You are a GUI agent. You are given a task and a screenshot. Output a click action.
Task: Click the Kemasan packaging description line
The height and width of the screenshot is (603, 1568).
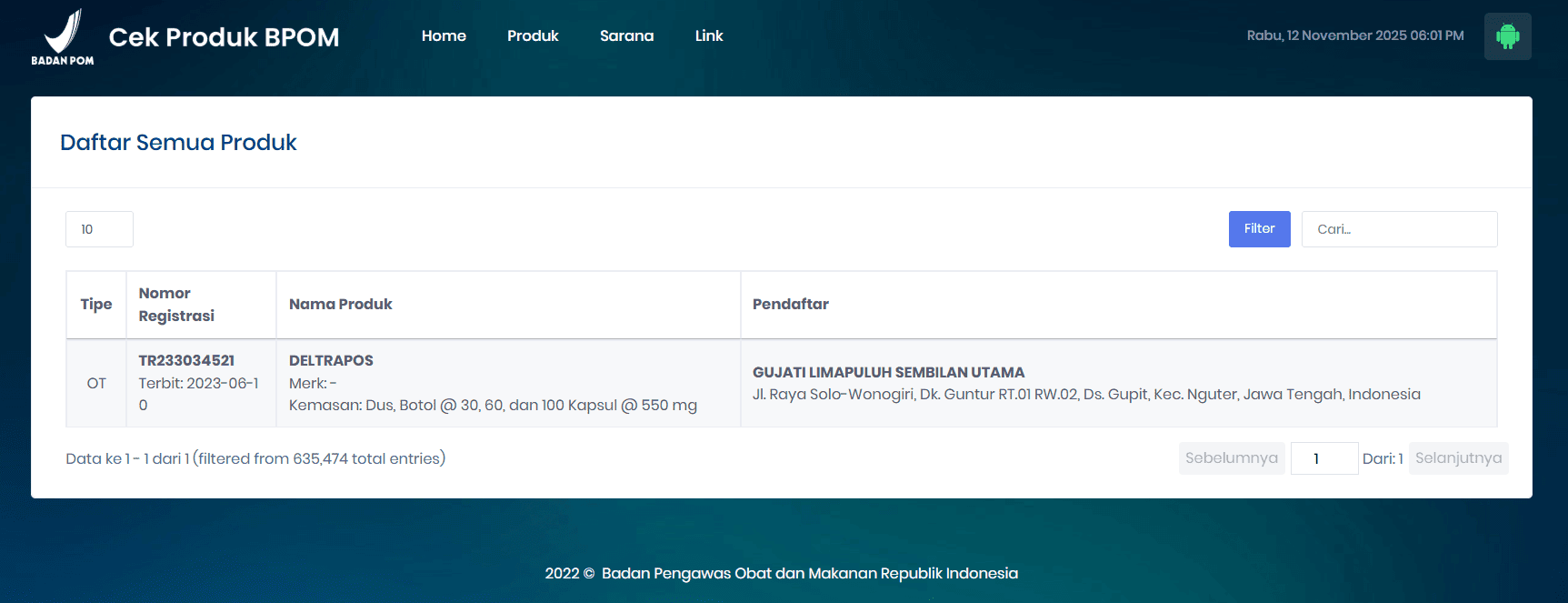pyautogui.click(x=493, y=406)
